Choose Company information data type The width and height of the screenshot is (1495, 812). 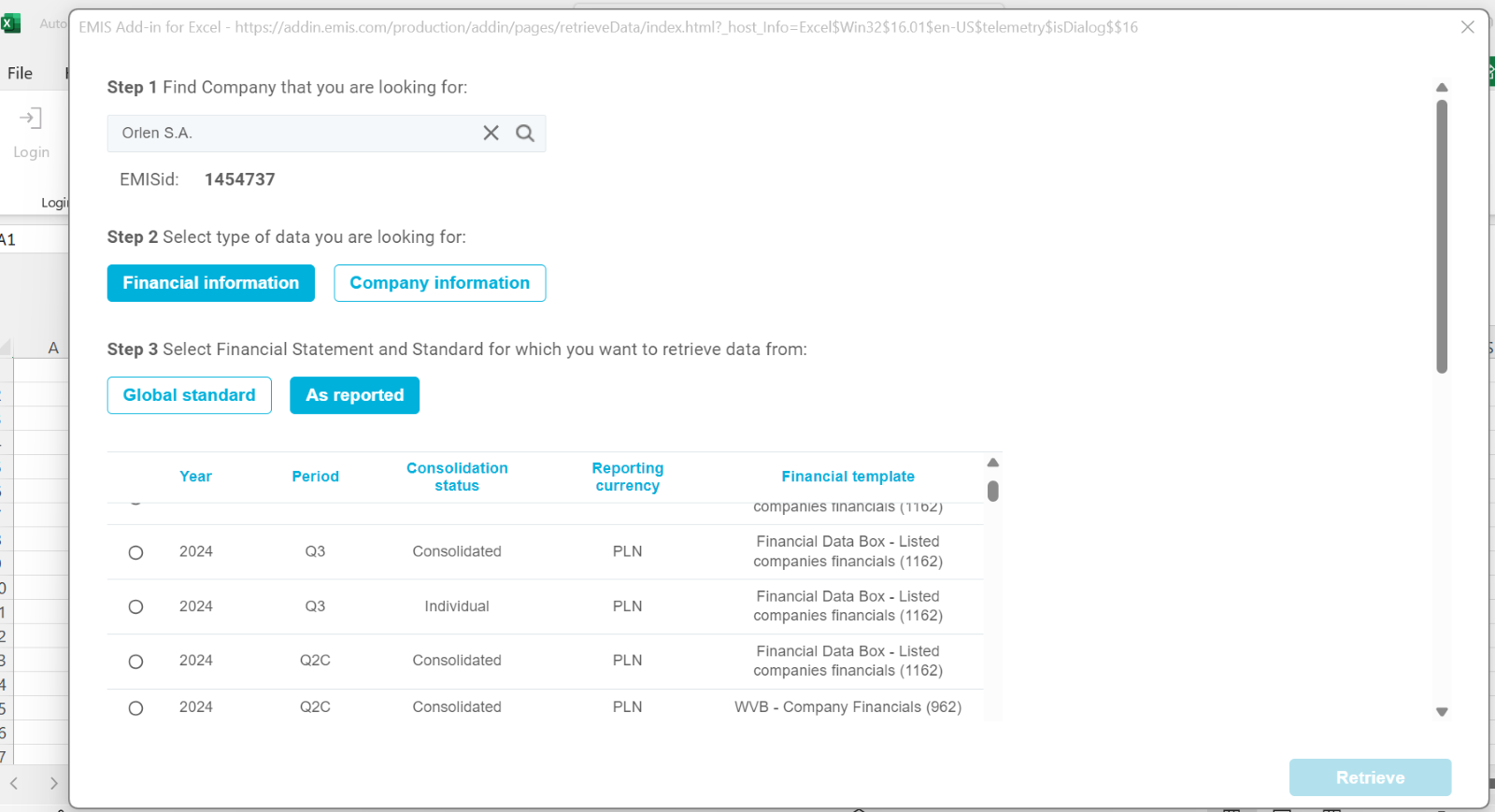click(x=440, y=283)
